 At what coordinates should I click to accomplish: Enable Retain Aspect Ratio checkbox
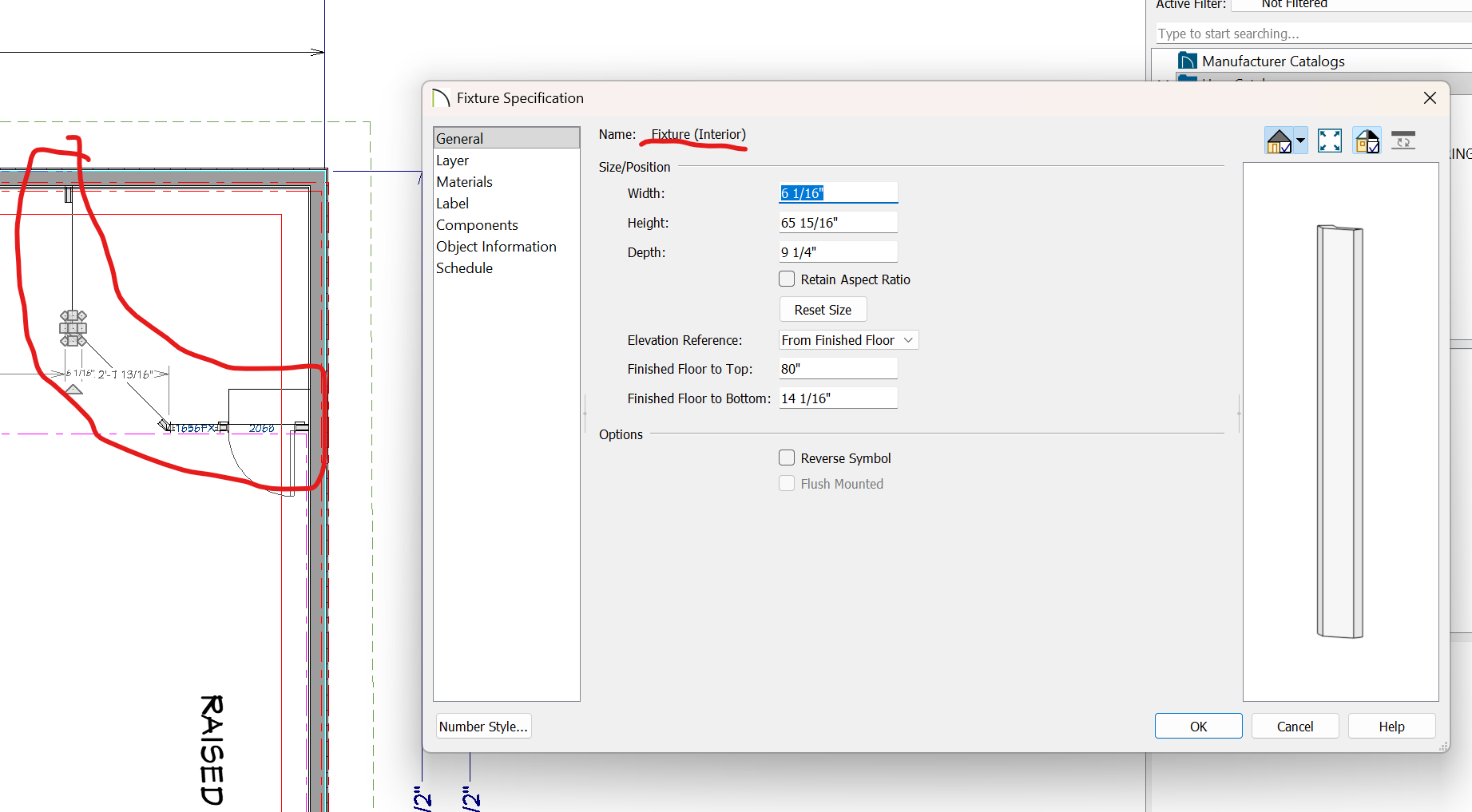pyautogui.click(x=787, y=279)
